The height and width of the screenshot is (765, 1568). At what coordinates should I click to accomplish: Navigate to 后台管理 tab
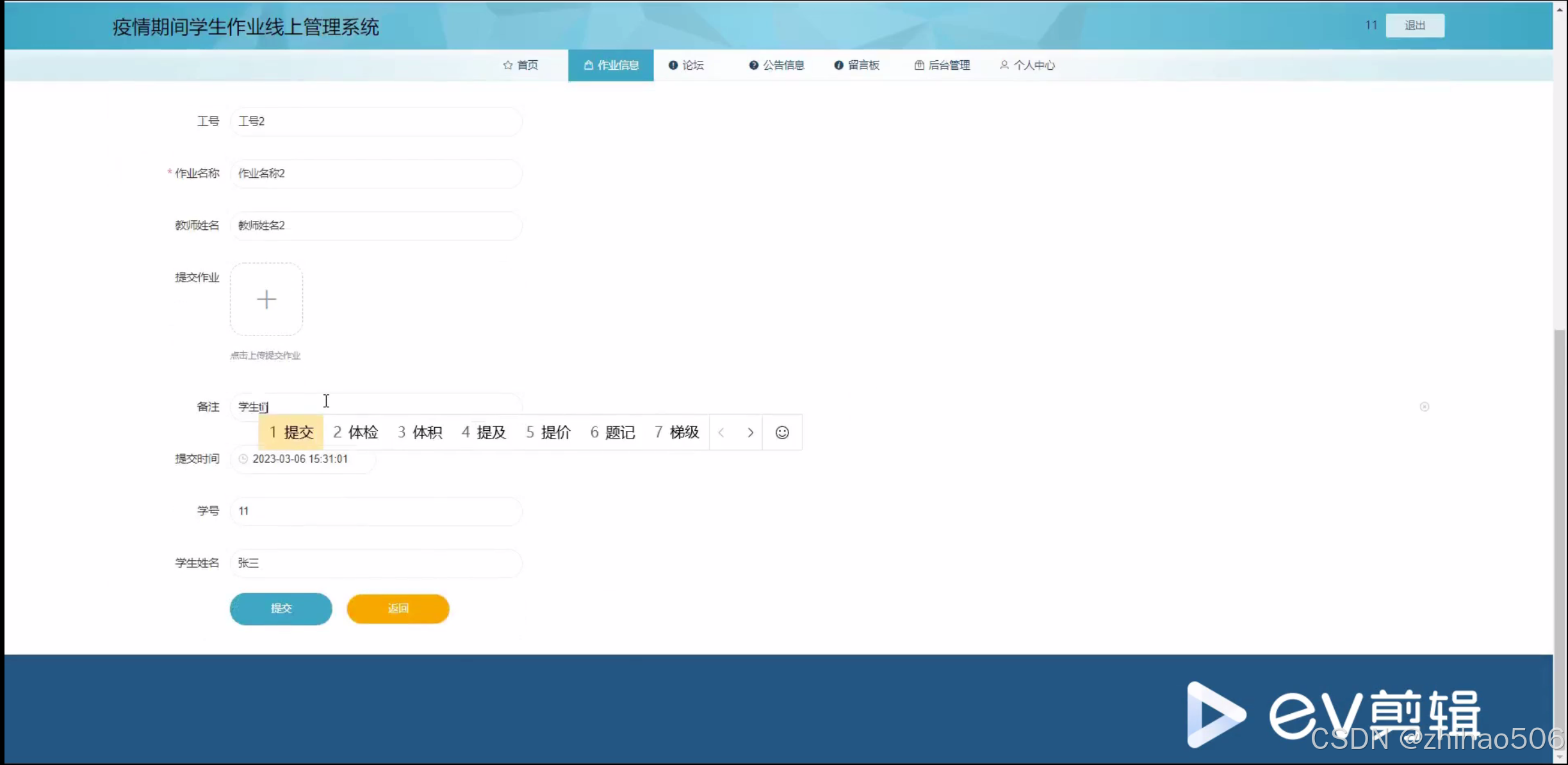click(x=942, y=65)
